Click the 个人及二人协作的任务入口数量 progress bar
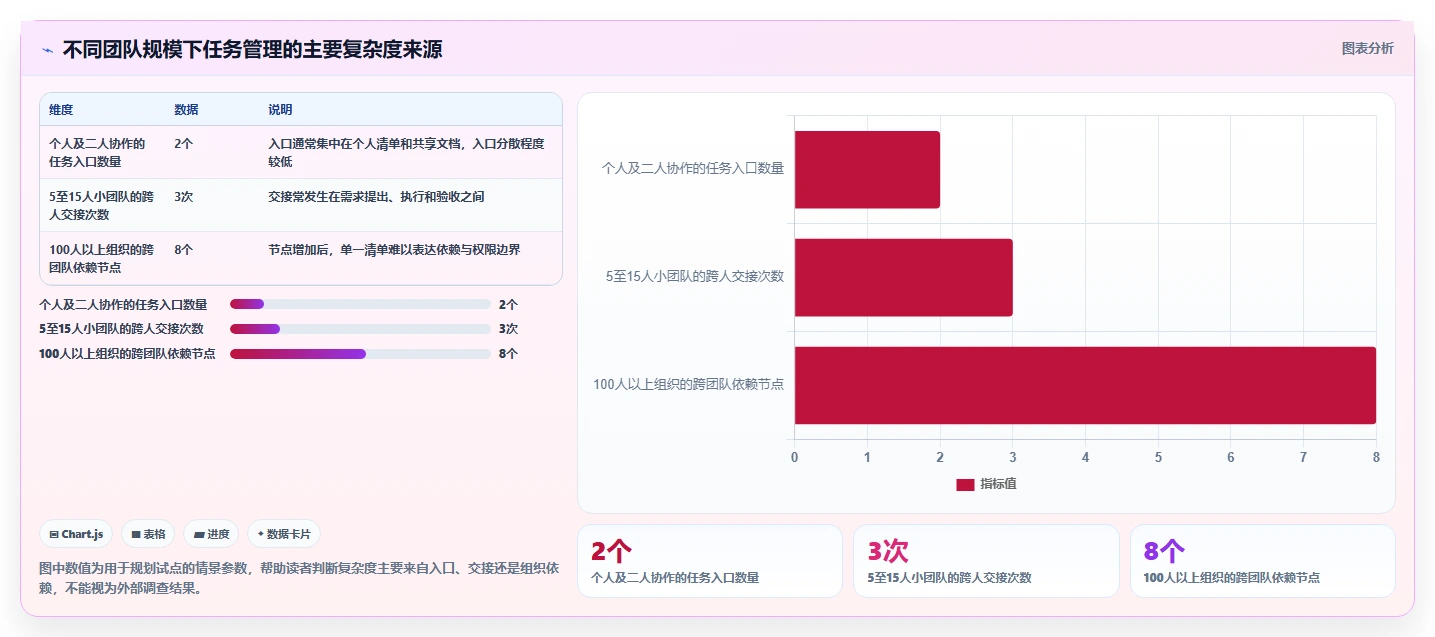 coord(360,304)
